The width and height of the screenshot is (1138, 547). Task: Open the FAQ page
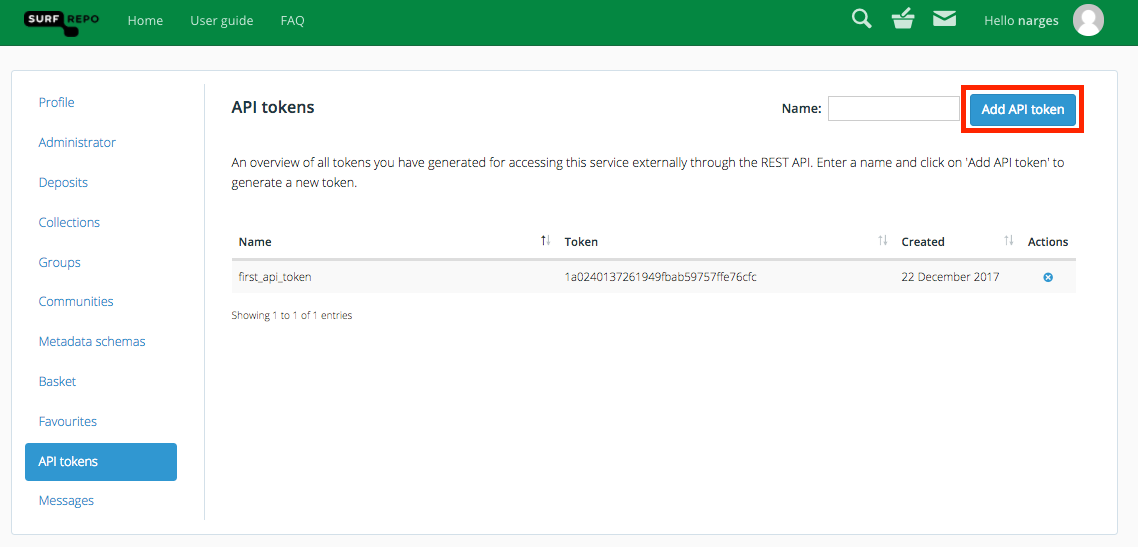(x=292, y=20)
